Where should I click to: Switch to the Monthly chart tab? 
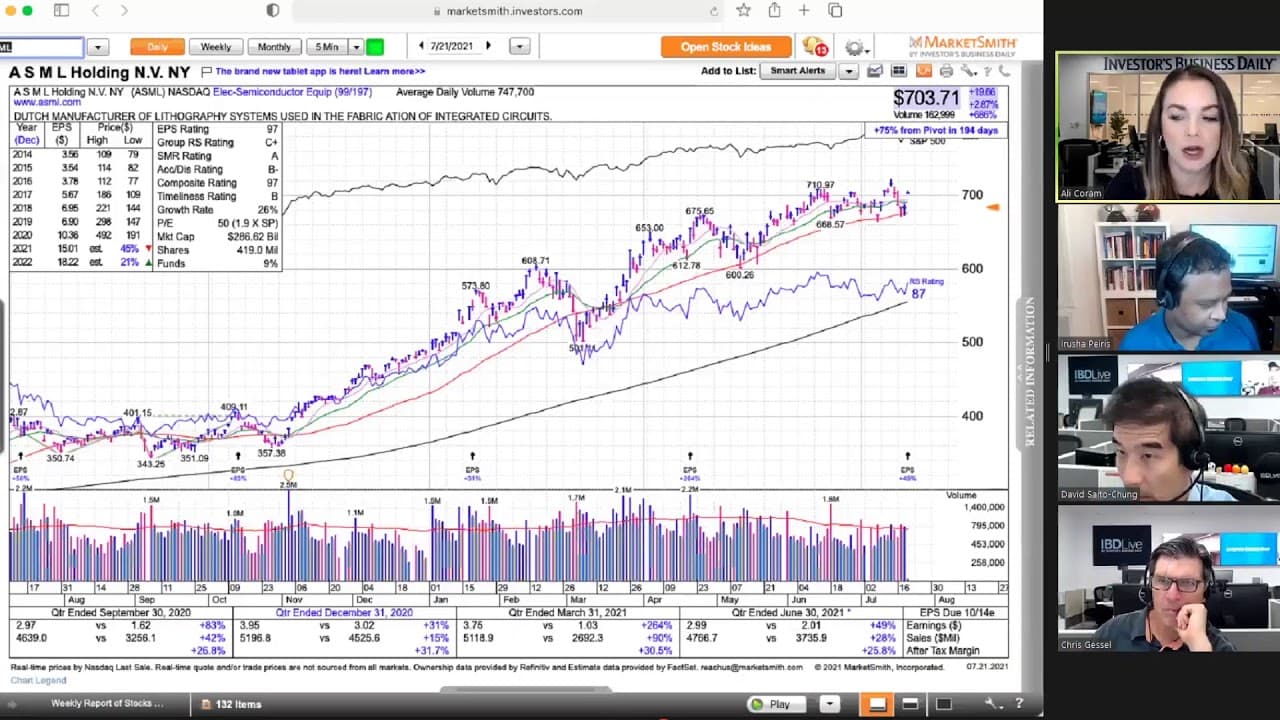[274, 47]
